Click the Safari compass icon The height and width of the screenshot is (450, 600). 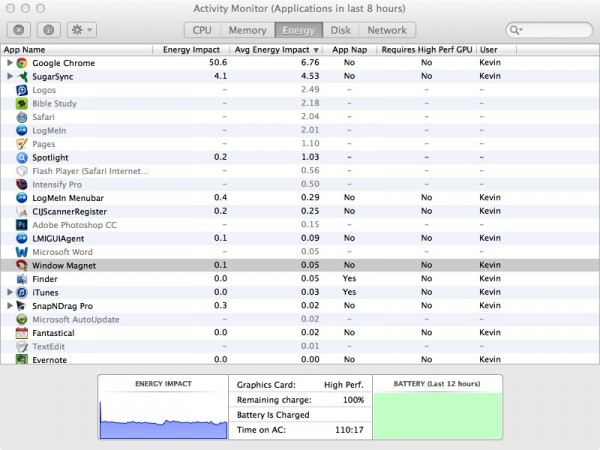(22, 117)
